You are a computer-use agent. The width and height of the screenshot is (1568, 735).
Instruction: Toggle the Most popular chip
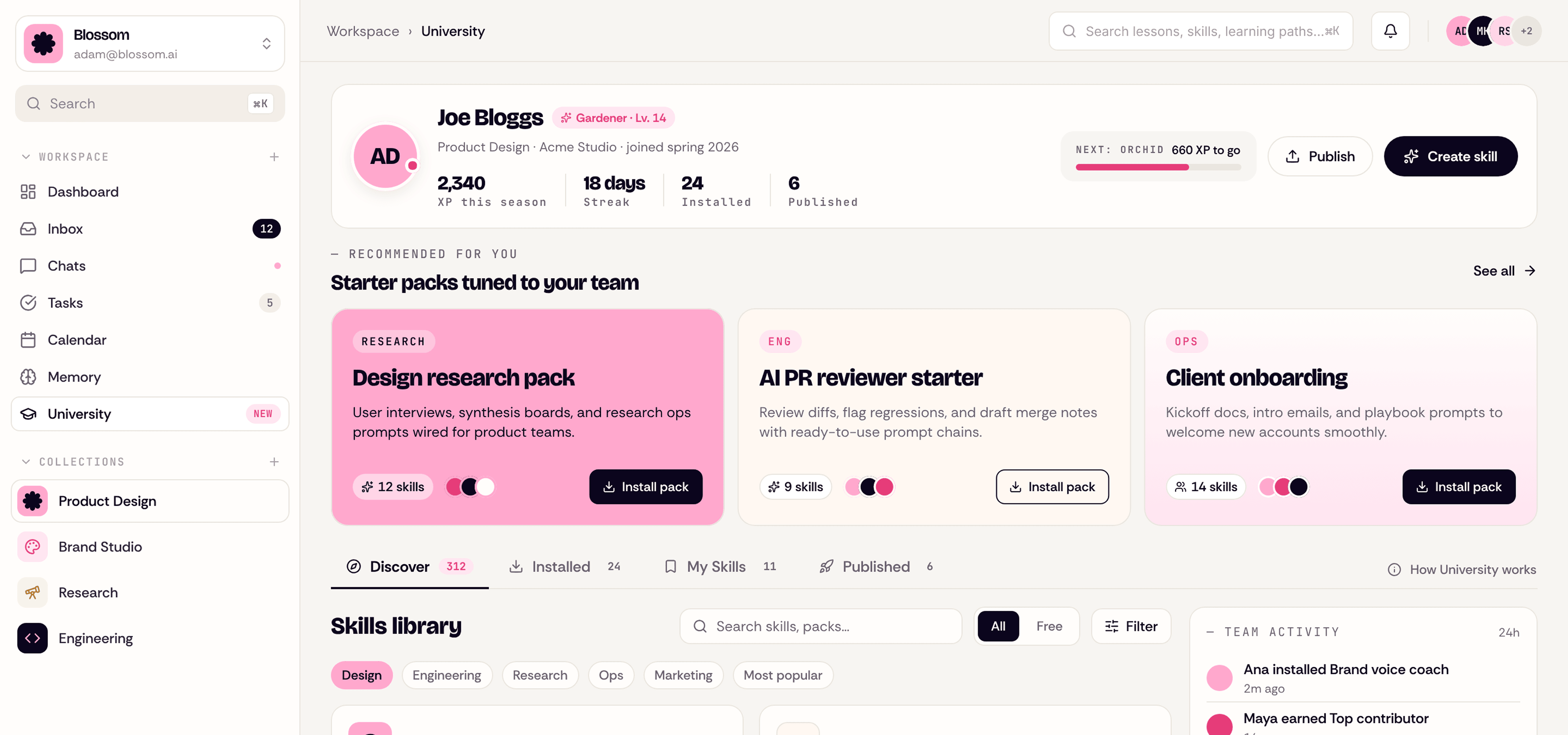[x=783, y=675]
